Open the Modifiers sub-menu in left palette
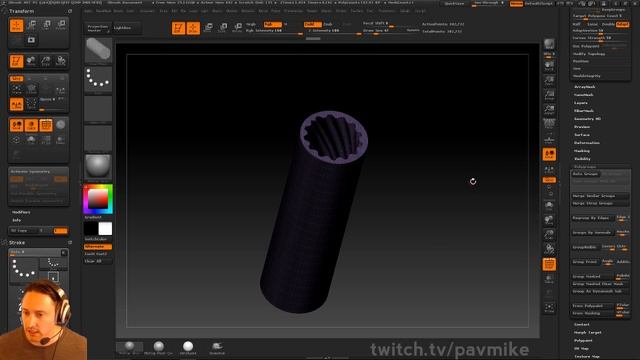 click(x=21, y=212)
